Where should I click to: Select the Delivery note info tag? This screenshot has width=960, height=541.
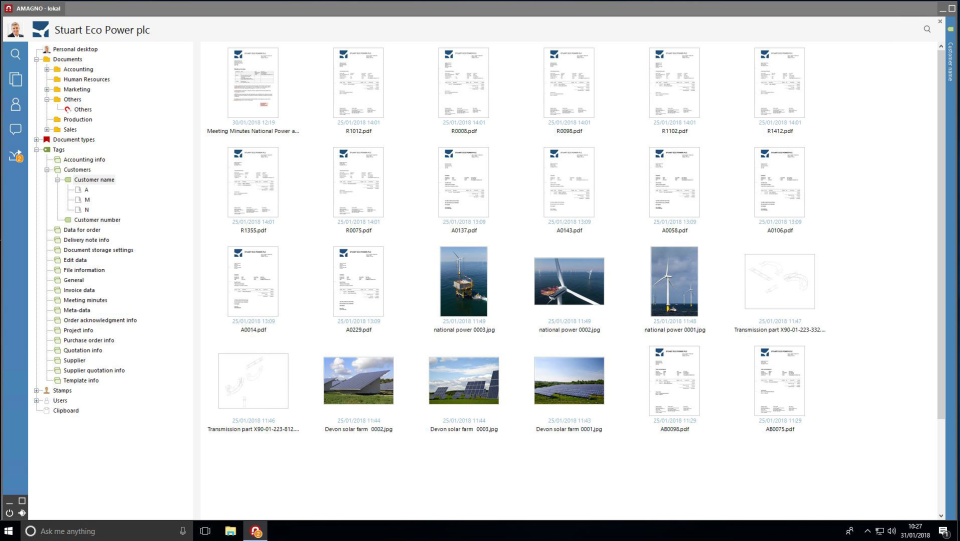(86, 240)
